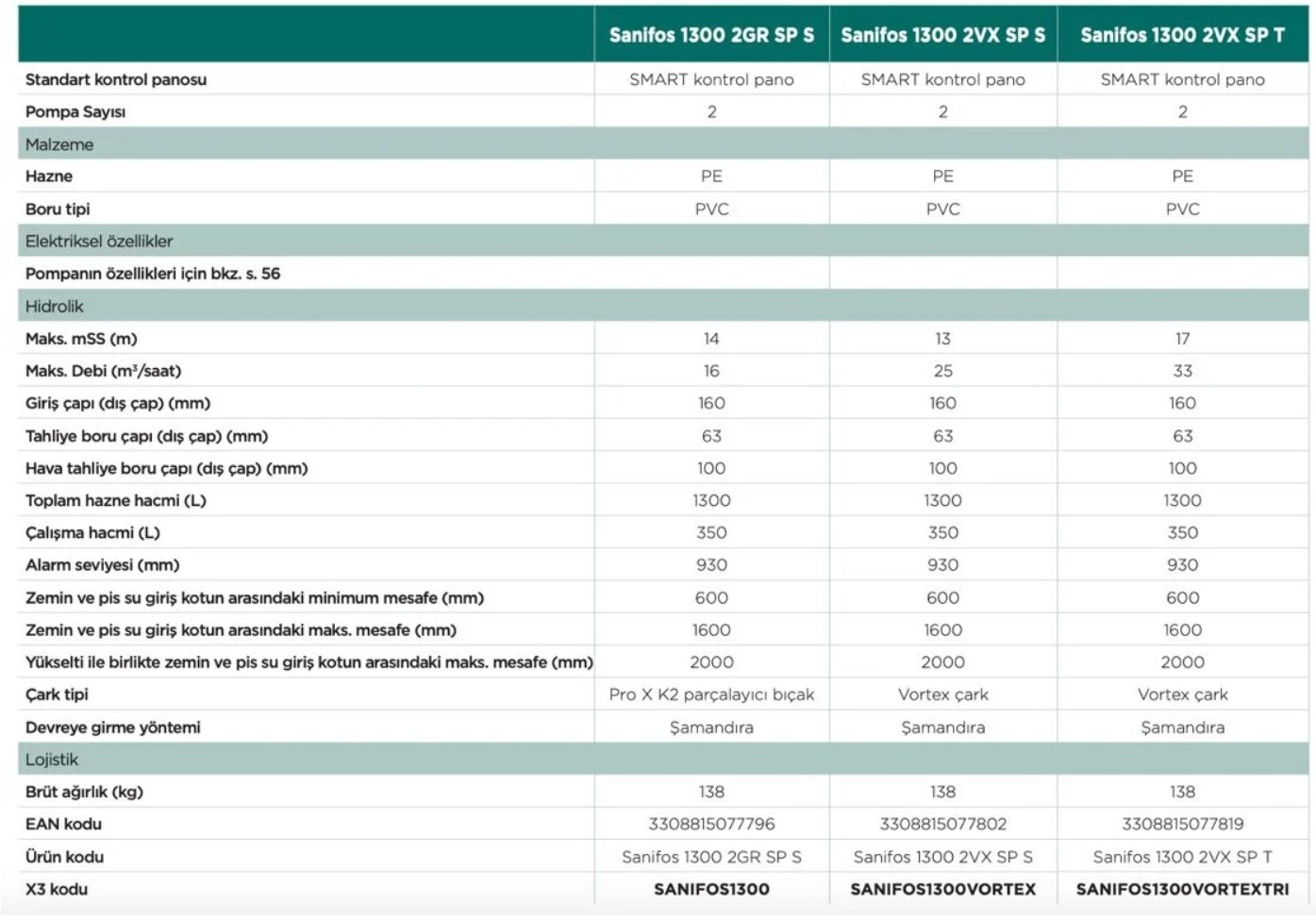Click the 'Lojistik' section heading
The image size is (1316, 921).
point(52,759)
